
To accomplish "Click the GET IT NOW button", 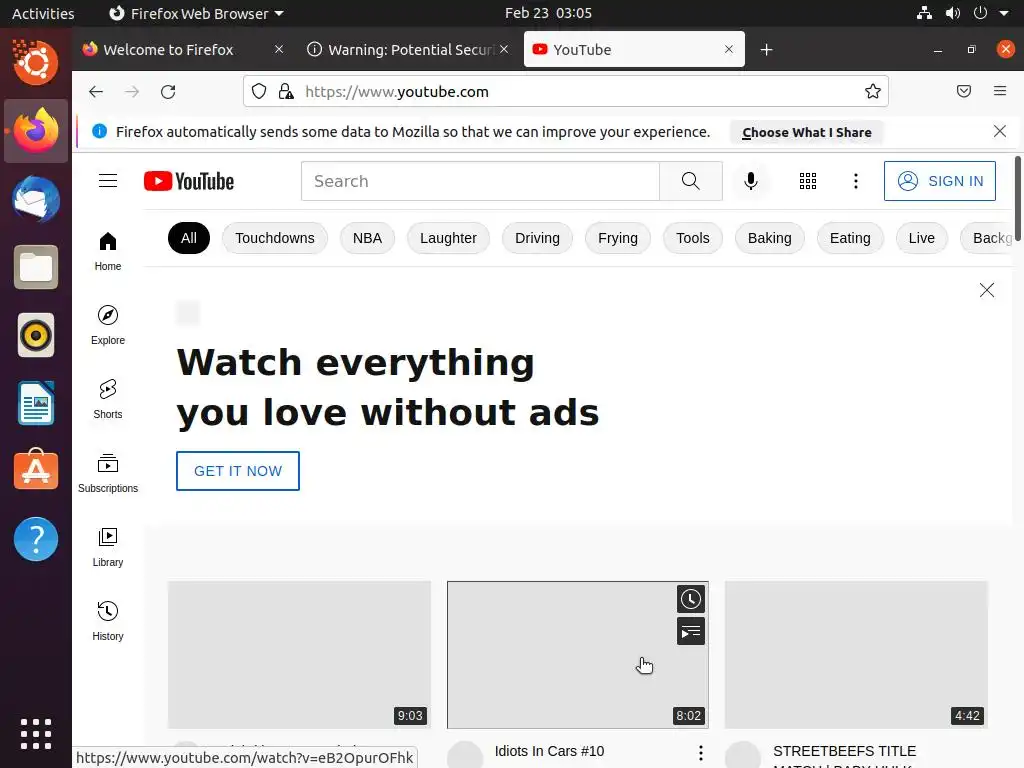I will (x=238, y=471).
